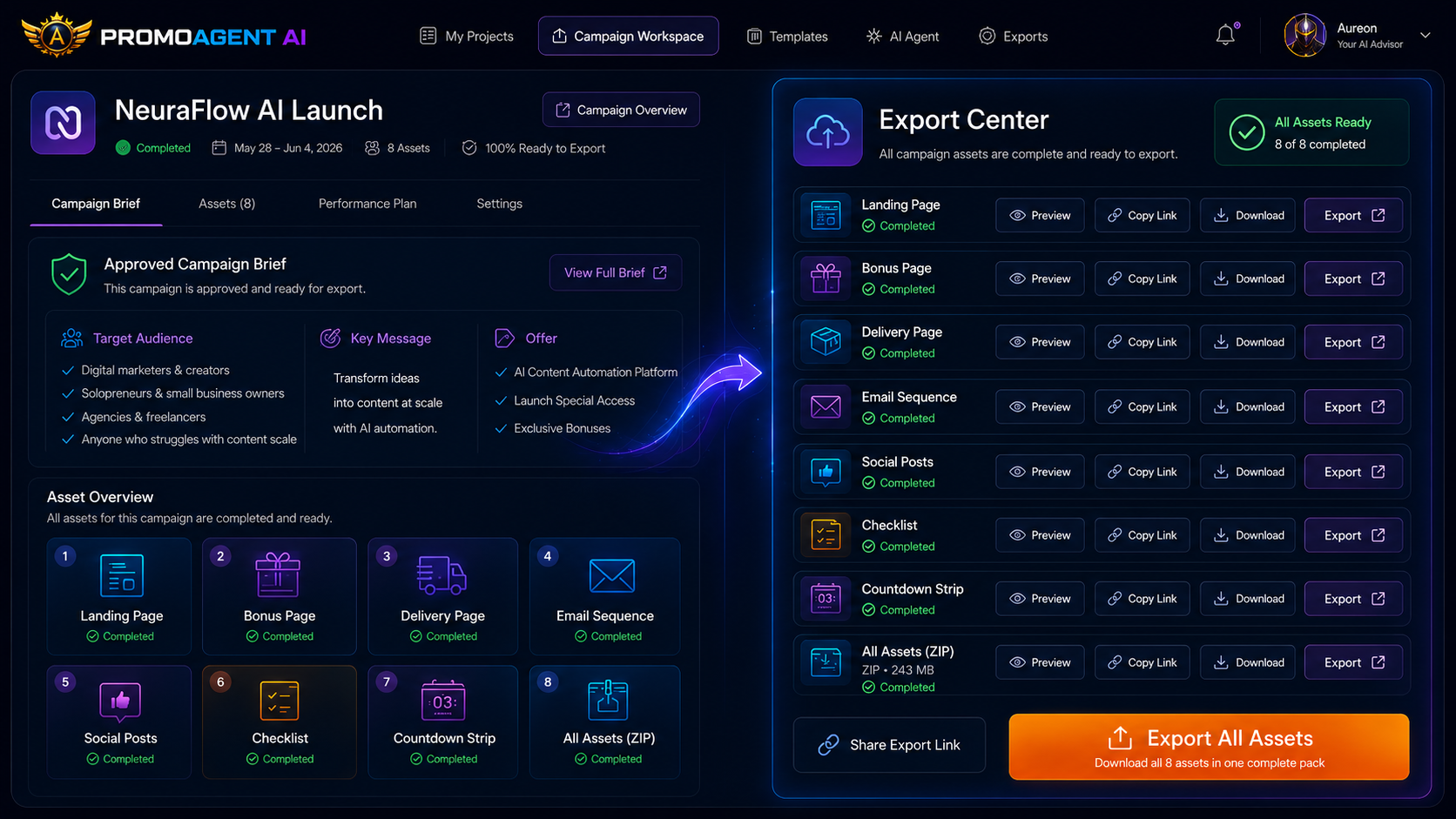
Task: Download the Bonus Page asset
Action: (x=1248, y=279)
